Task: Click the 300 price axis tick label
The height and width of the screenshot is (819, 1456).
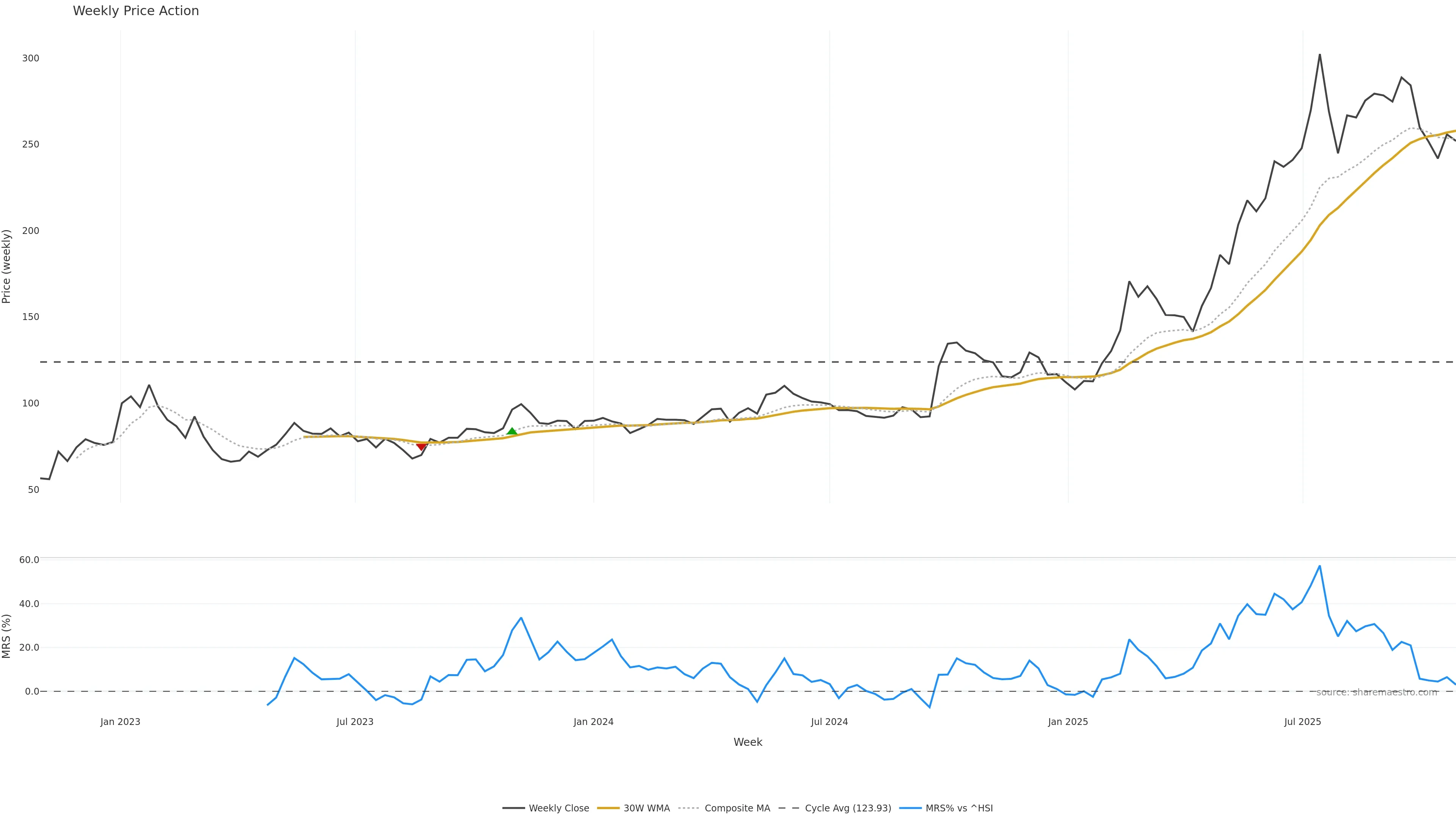Action: (30, 58)
